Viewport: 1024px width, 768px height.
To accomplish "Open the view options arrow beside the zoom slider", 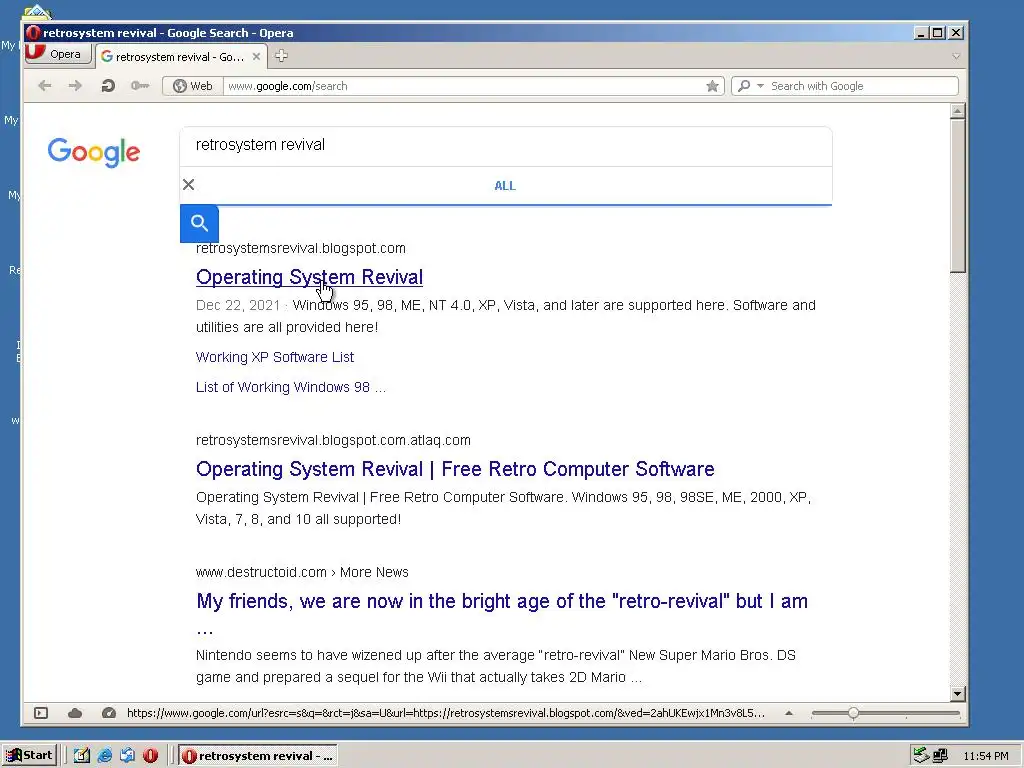I will click(789, 713).
